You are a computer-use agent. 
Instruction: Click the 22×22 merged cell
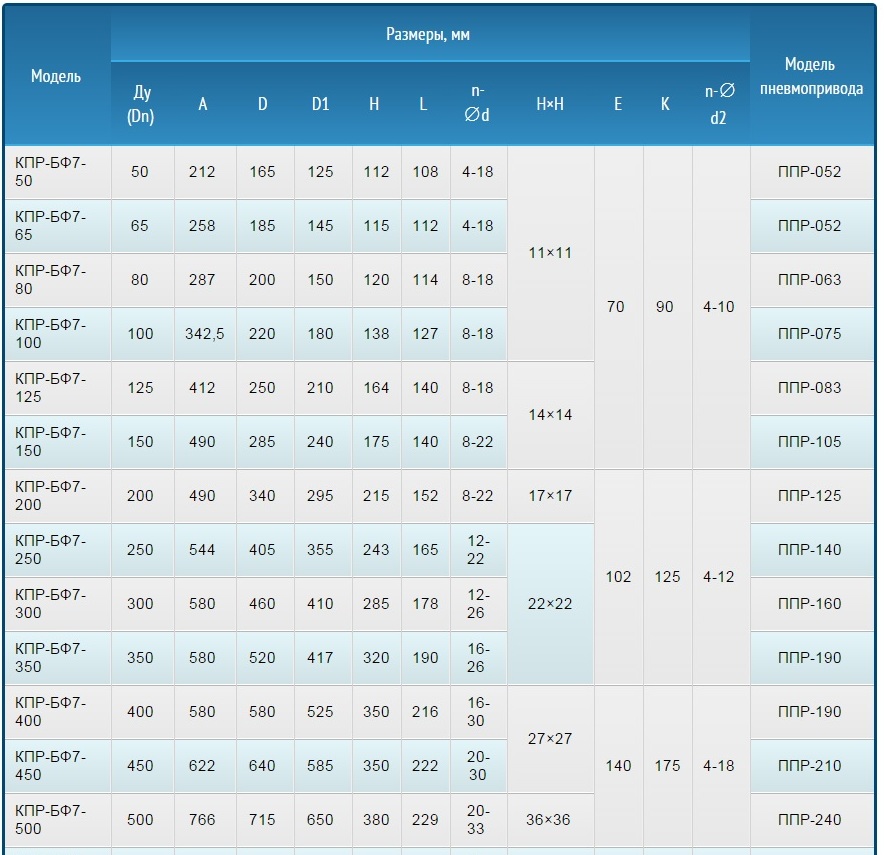click(x=550, y=604)
